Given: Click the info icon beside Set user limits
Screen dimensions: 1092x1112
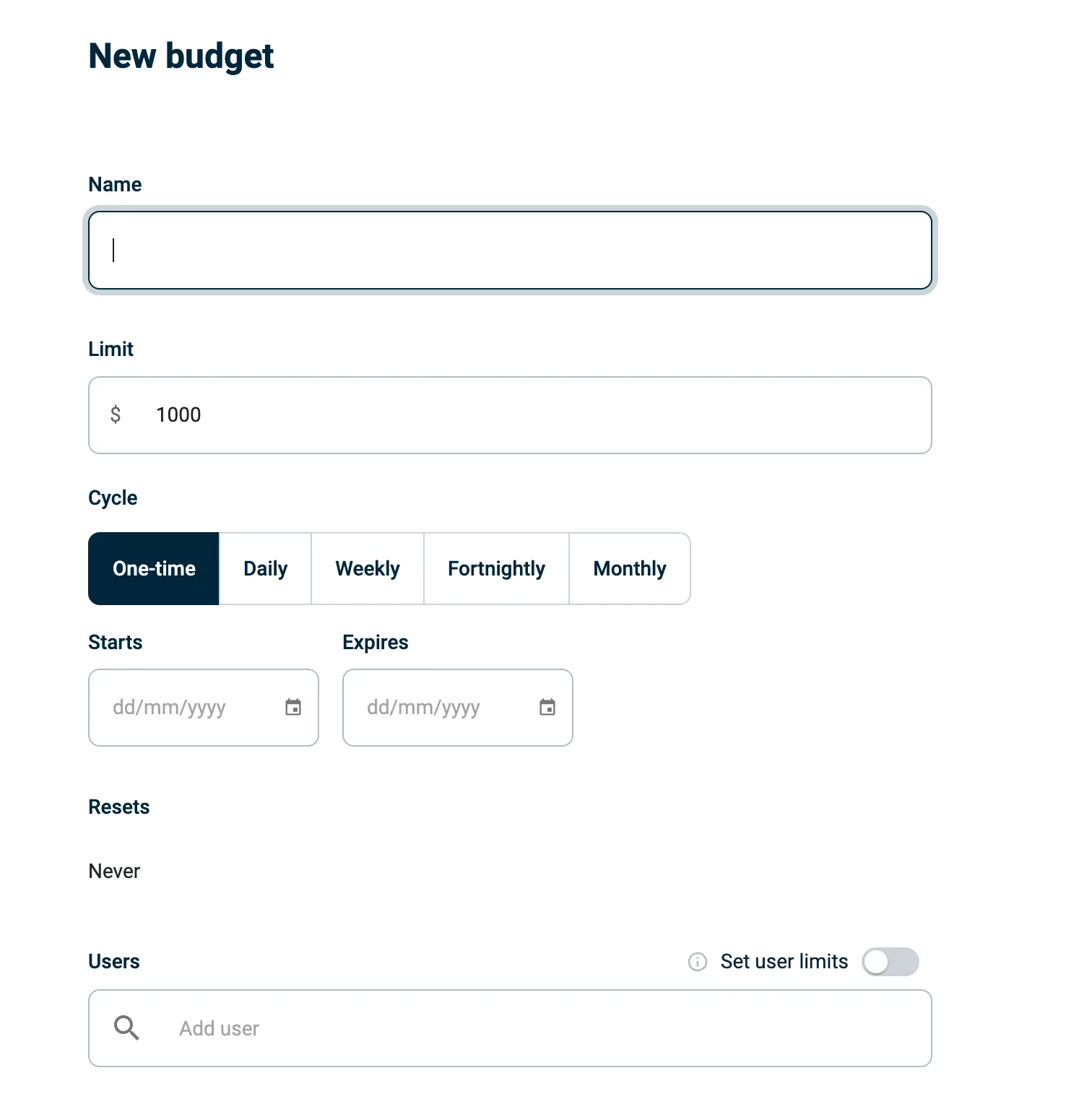Looking at the screenshot, I should (697, 962).
